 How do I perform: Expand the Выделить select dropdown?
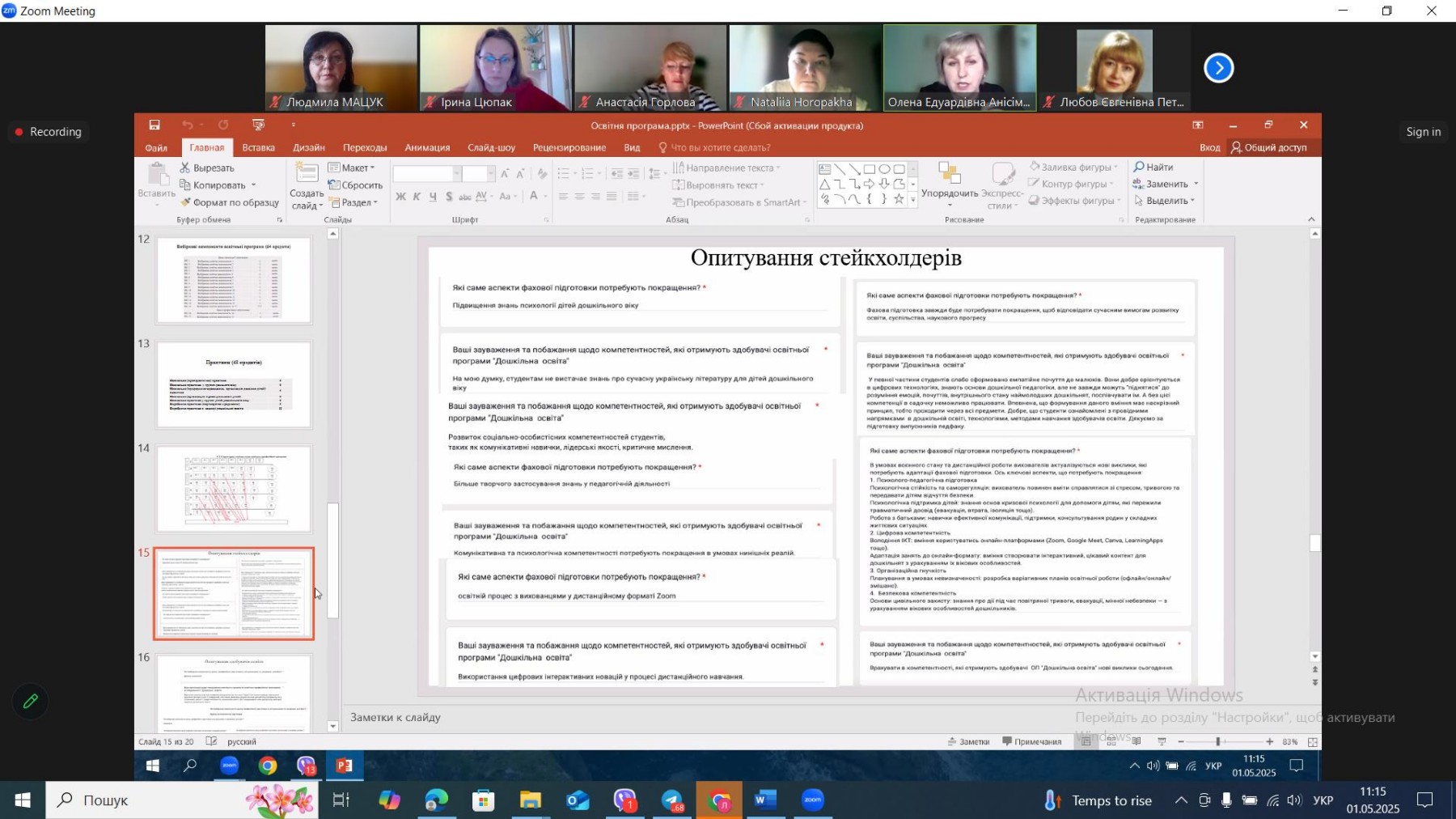[1166, 201]
